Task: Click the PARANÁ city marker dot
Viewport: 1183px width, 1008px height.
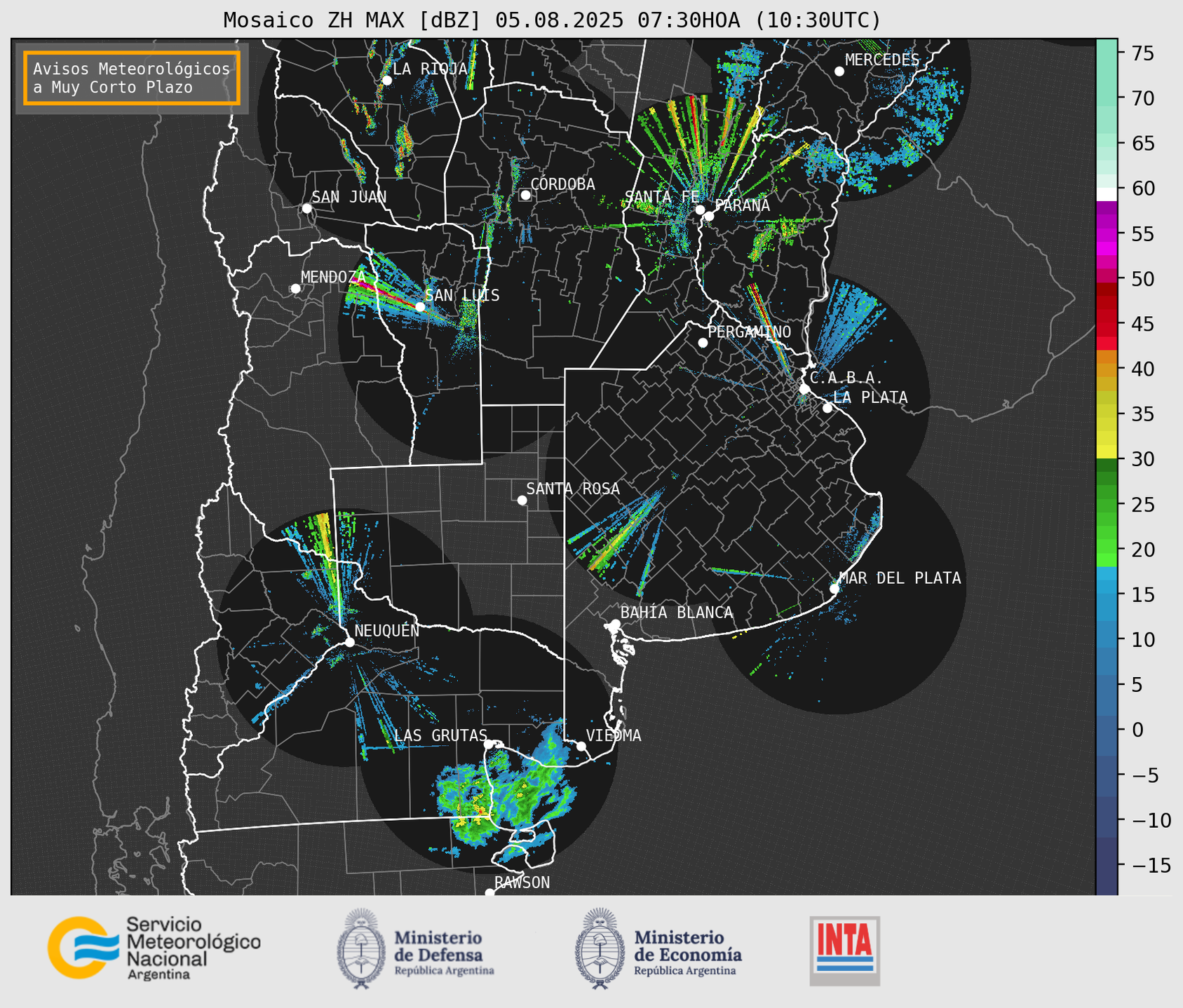Action: (x=709, y=216)
